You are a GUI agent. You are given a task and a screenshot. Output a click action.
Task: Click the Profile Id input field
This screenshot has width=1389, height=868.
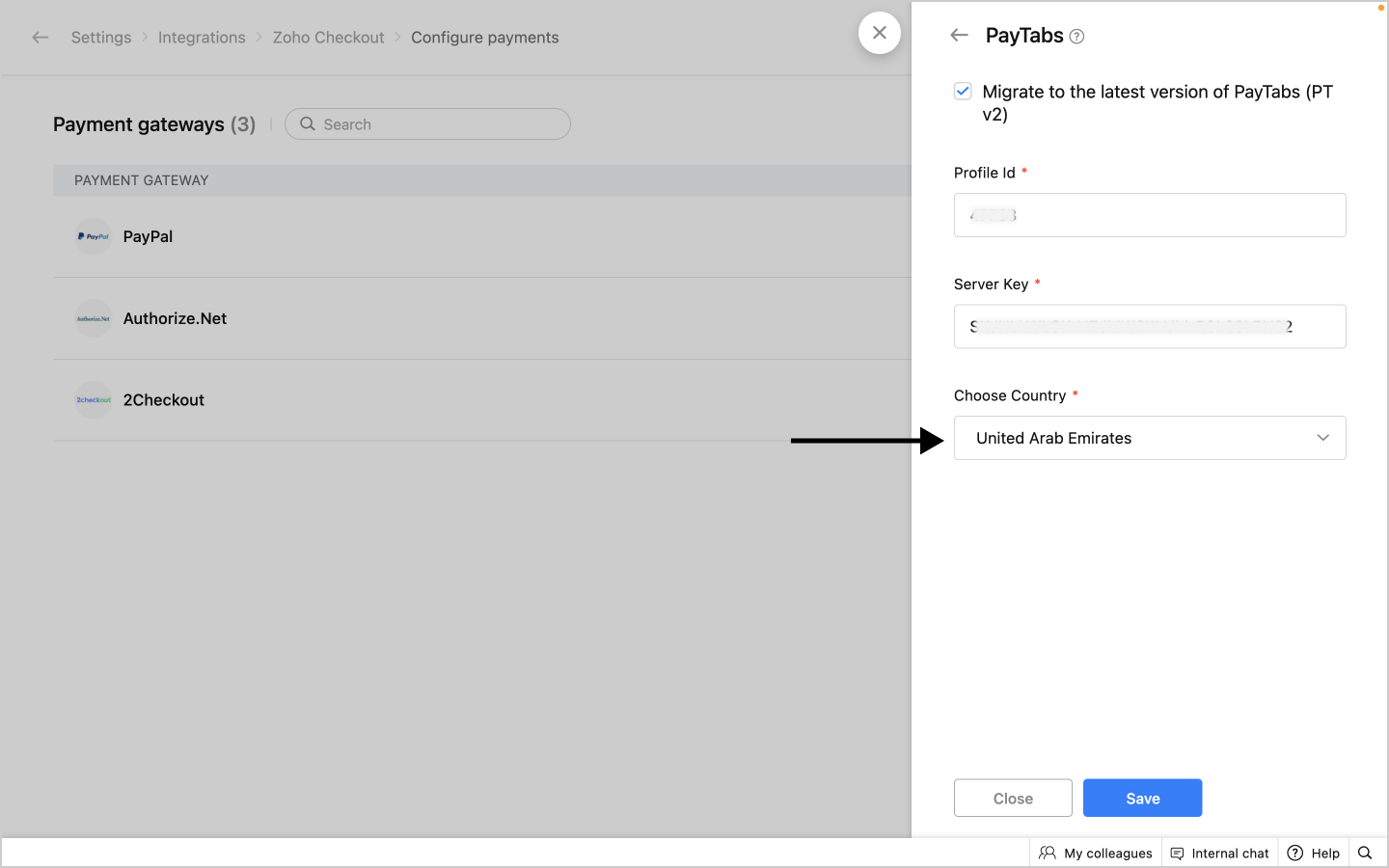[x=1149, y=215]
